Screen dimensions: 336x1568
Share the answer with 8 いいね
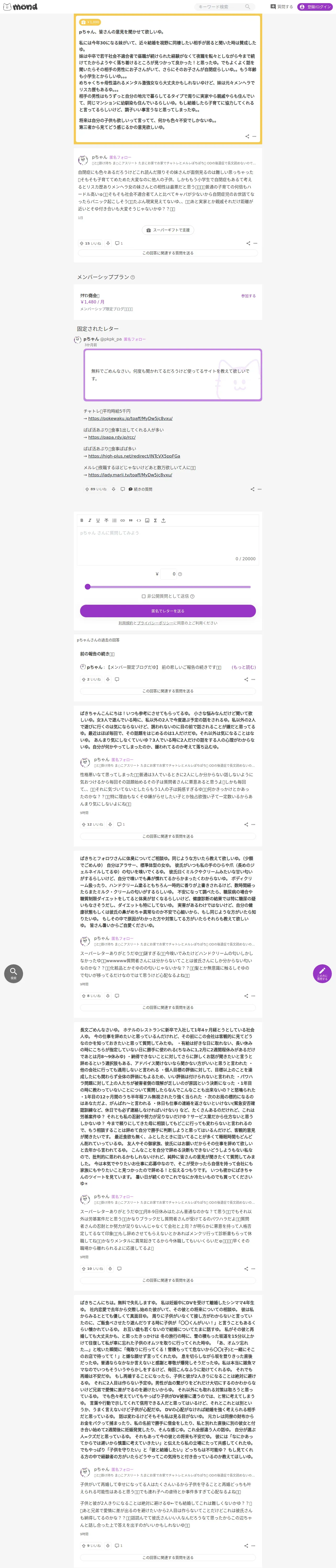(x=246, y=996)
